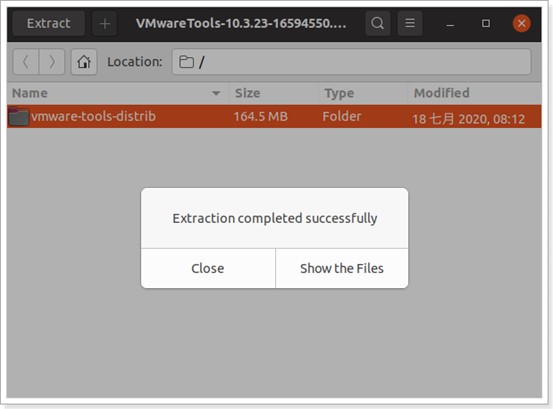Go forward with the right arrow
The image size is (553, 409).
(x=52, y=62)
